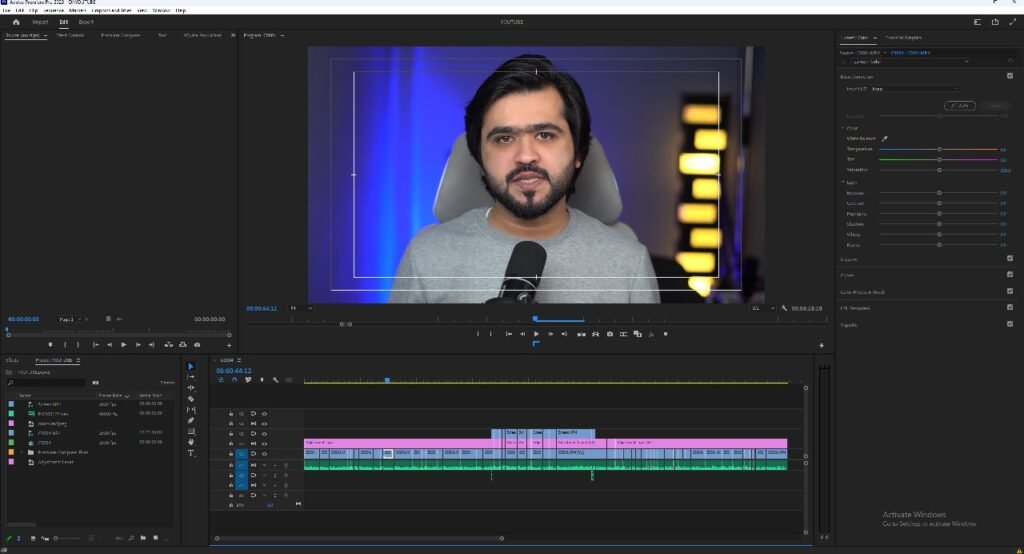Step forward one frame in Program monitor

click(551, 334)
